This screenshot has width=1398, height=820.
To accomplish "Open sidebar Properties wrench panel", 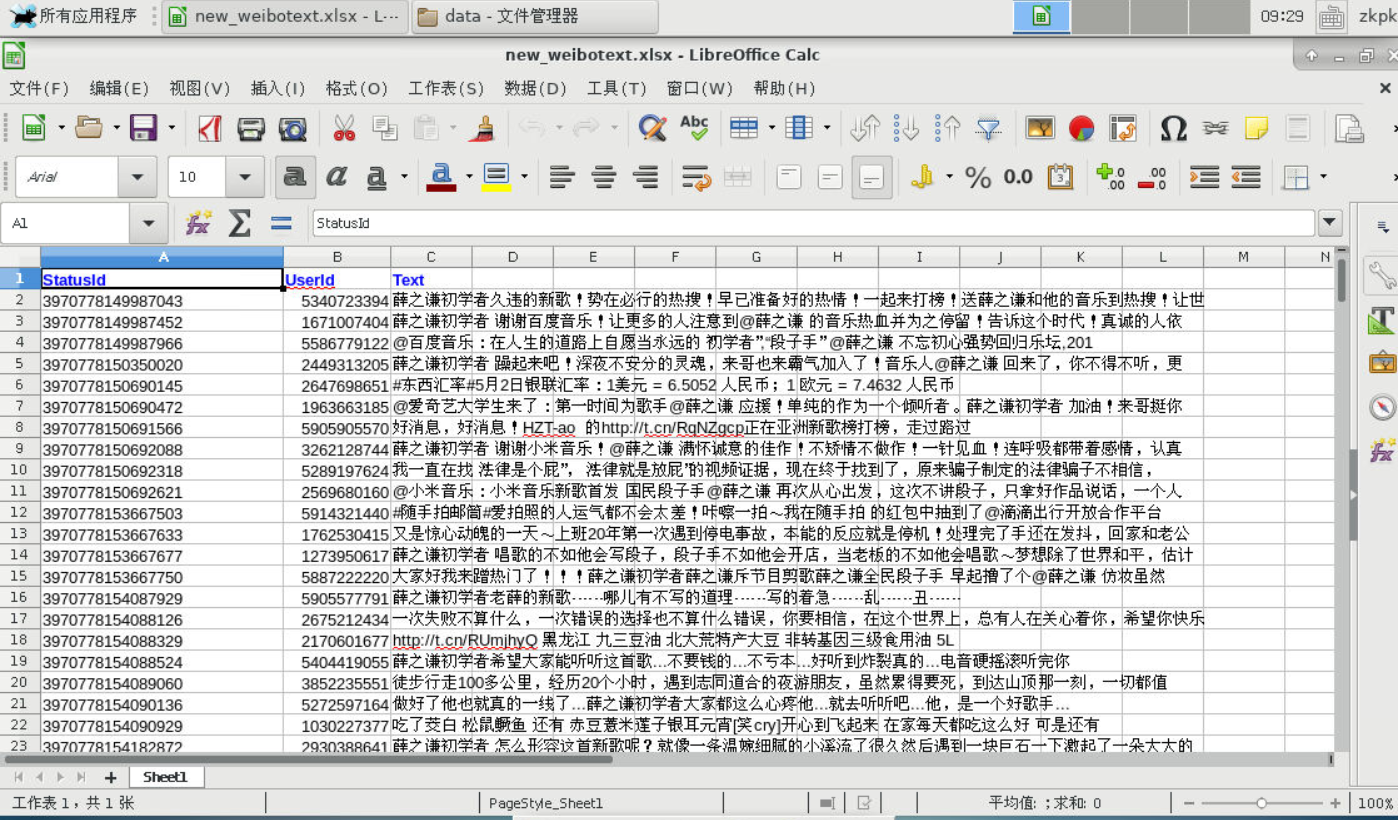I will coord(1382,275).
